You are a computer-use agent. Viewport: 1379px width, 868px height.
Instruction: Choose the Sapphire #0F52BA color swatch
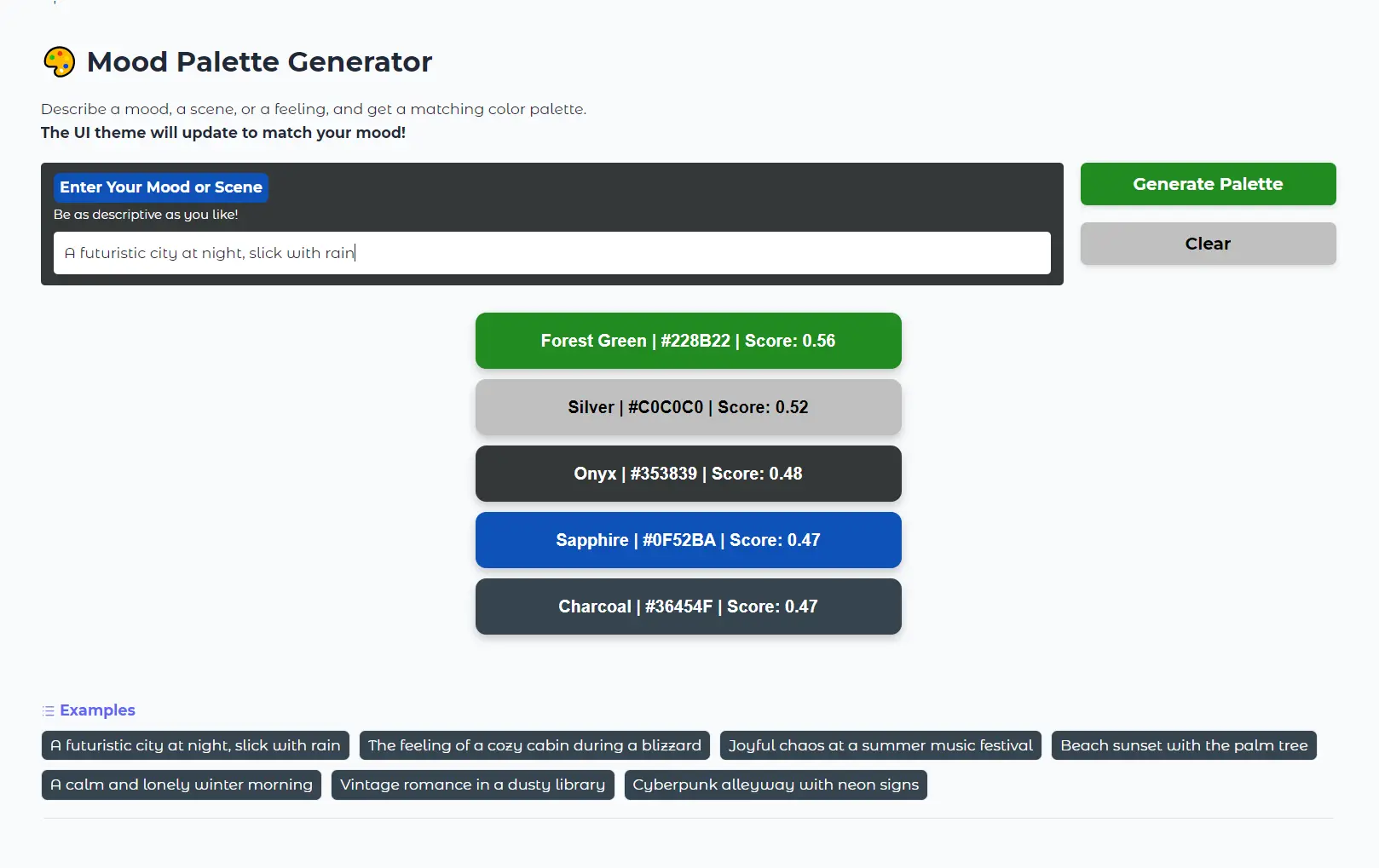[688, 540]
